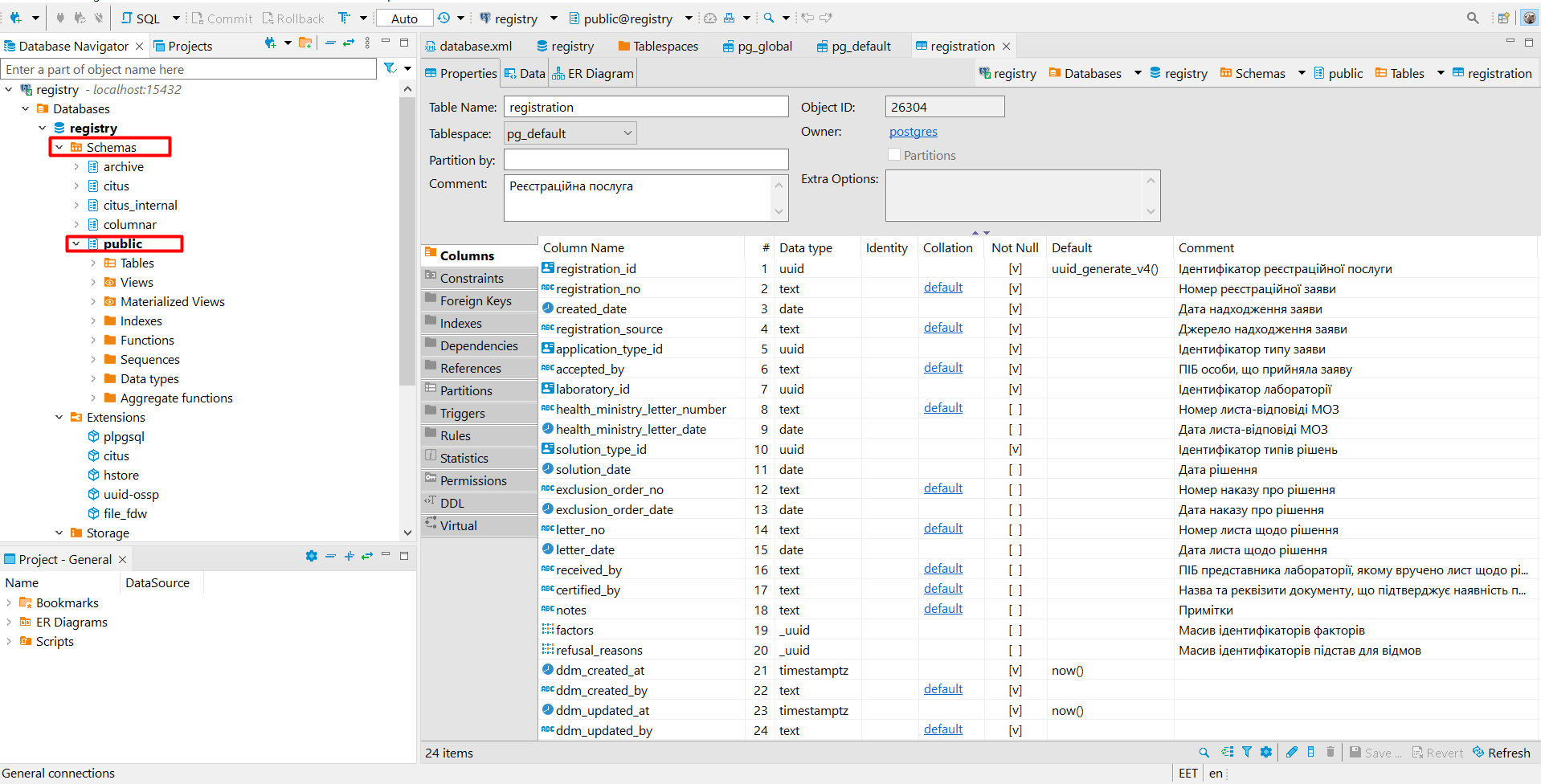Click the search icon in columns bottom toolbar
The width and height of the screenshot is (1541, 784).
point(1204,753)
